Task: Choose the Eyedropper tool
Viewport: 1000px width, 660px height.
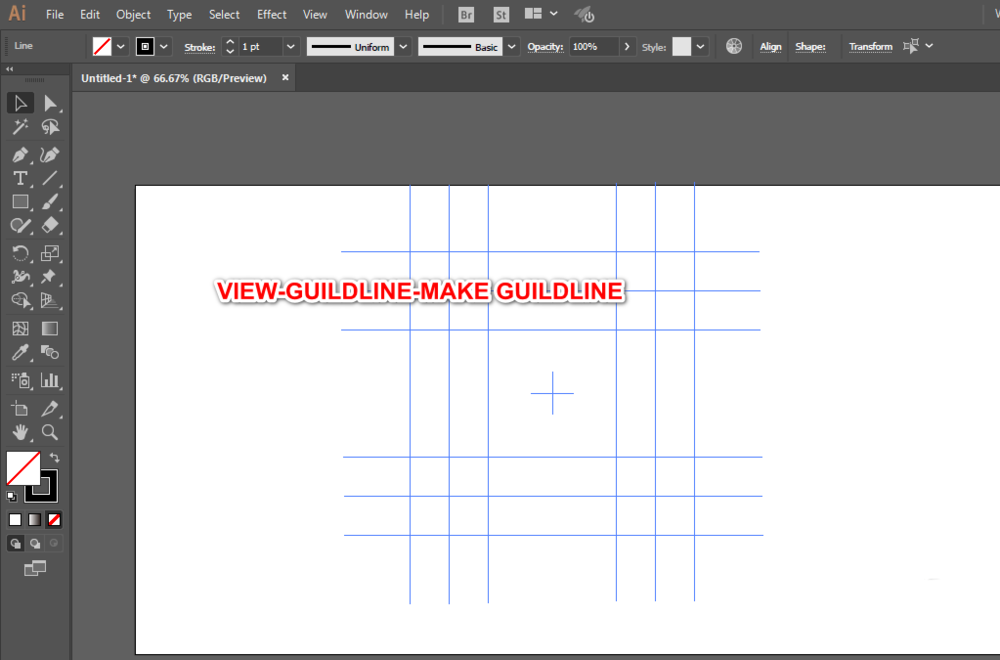Action: pyautogui.click(x=20, y=353)
